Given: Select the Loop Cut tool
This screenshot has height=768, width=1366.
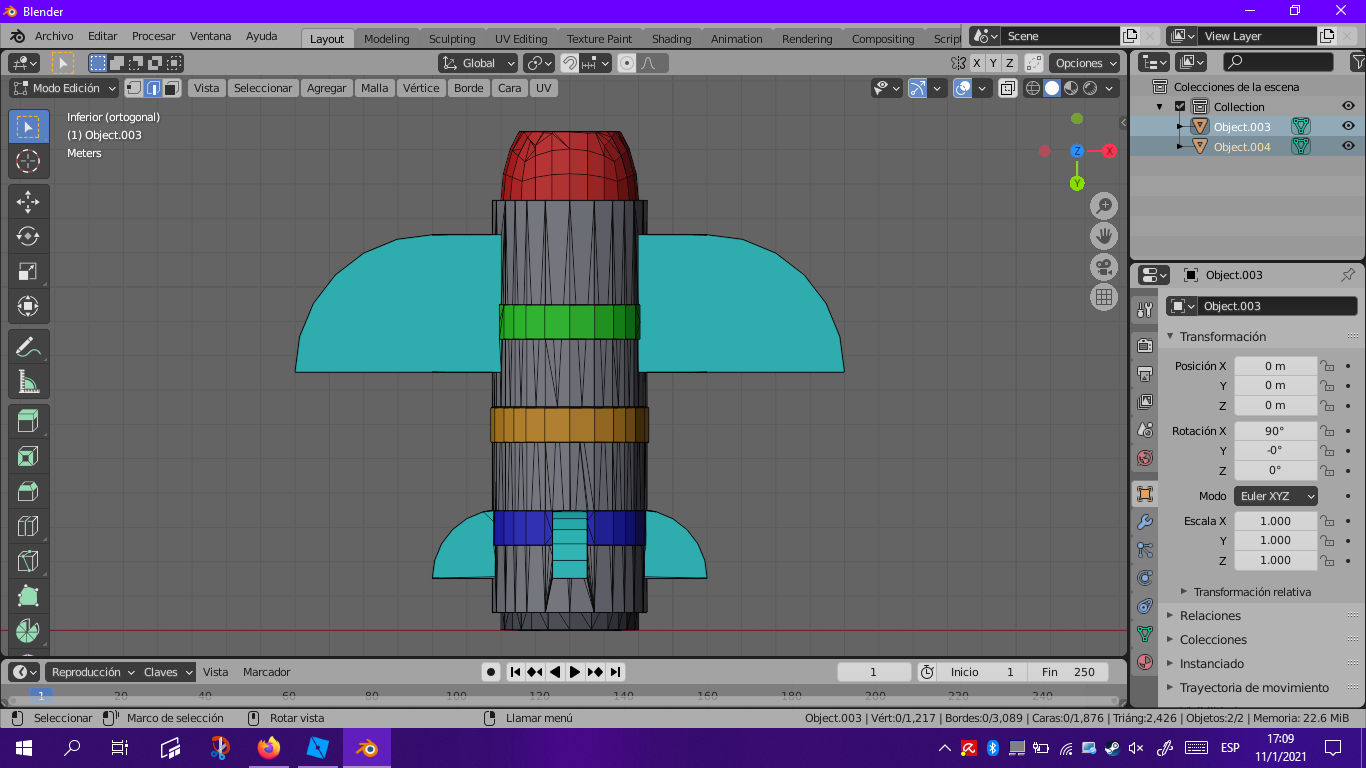Looking at the screenshot, I should pos(28,527).
